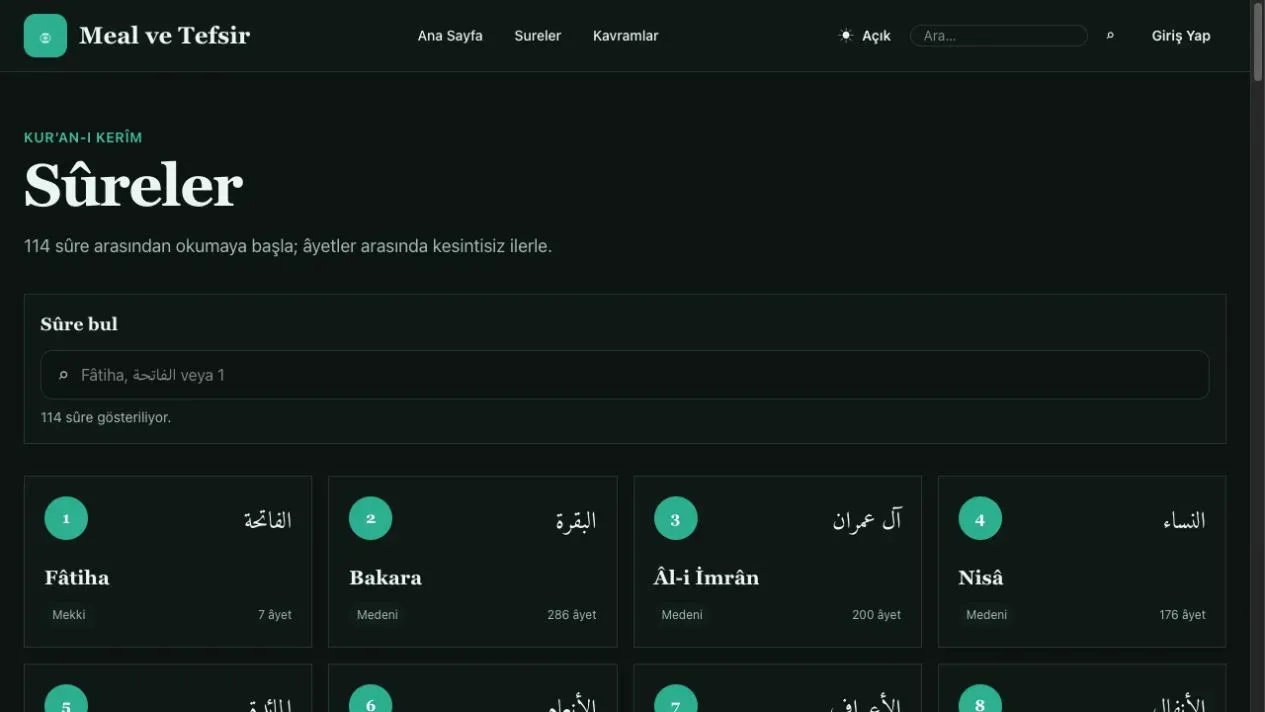Open the Ana Sayfa menu item
The height and width of the screenshot is (712, 1265).
pyautogui.click(x=450, y=36)
